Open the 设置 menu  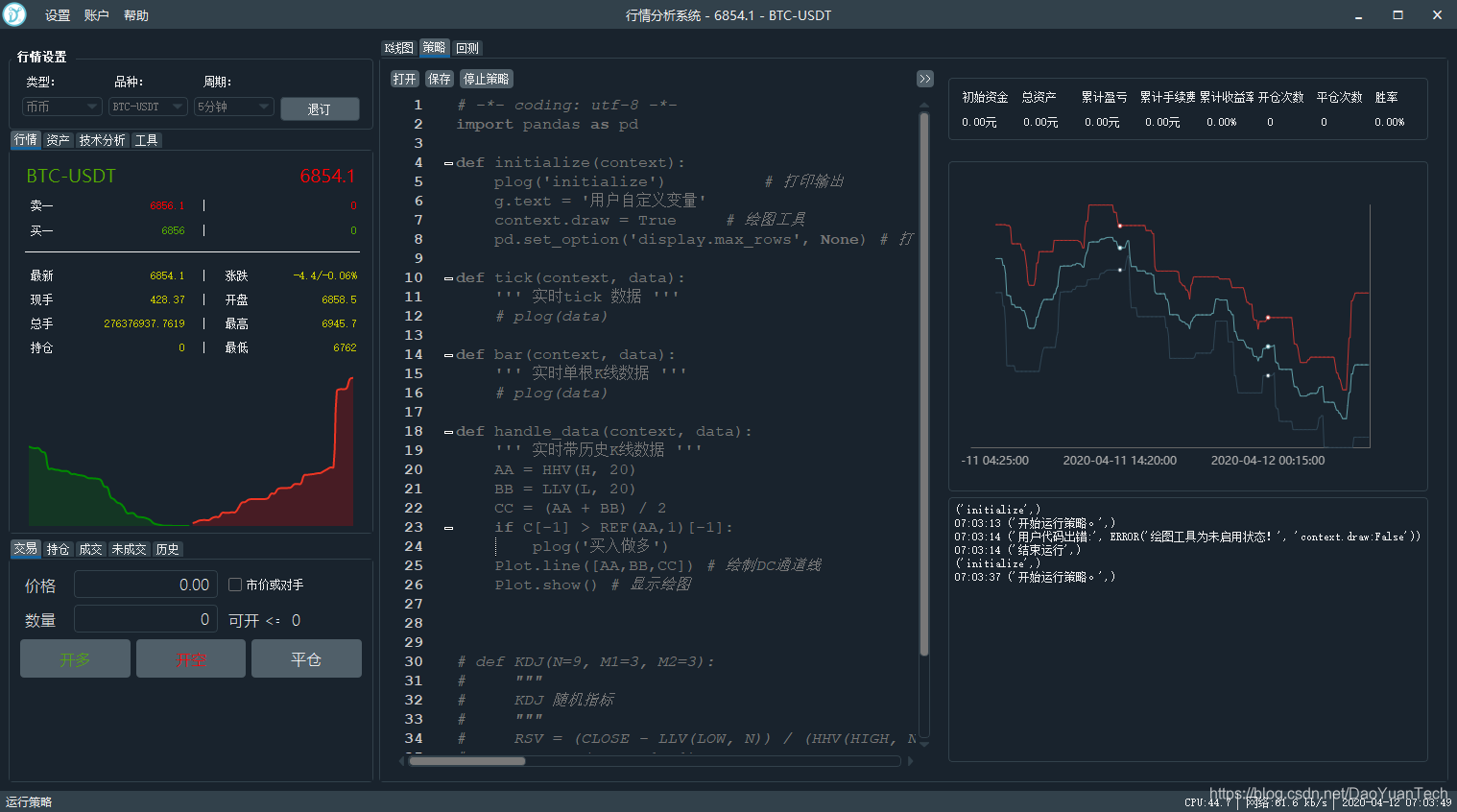click(58, 15)
